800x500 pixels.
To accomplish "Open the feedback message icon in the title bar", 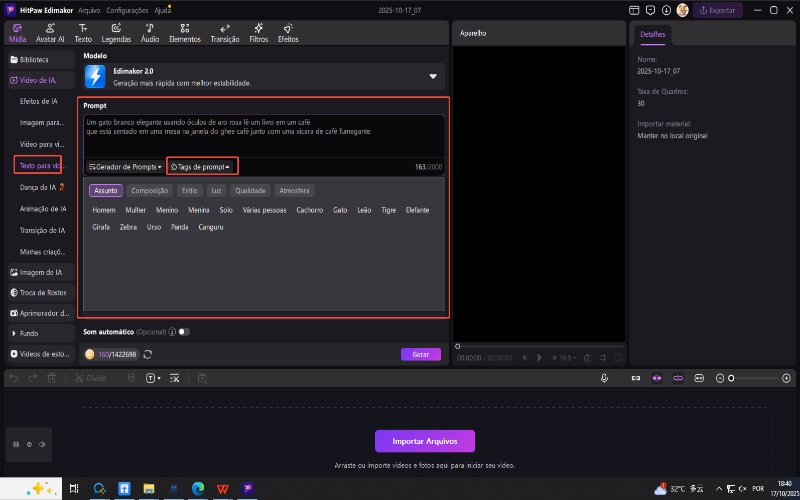I will 650,10.
